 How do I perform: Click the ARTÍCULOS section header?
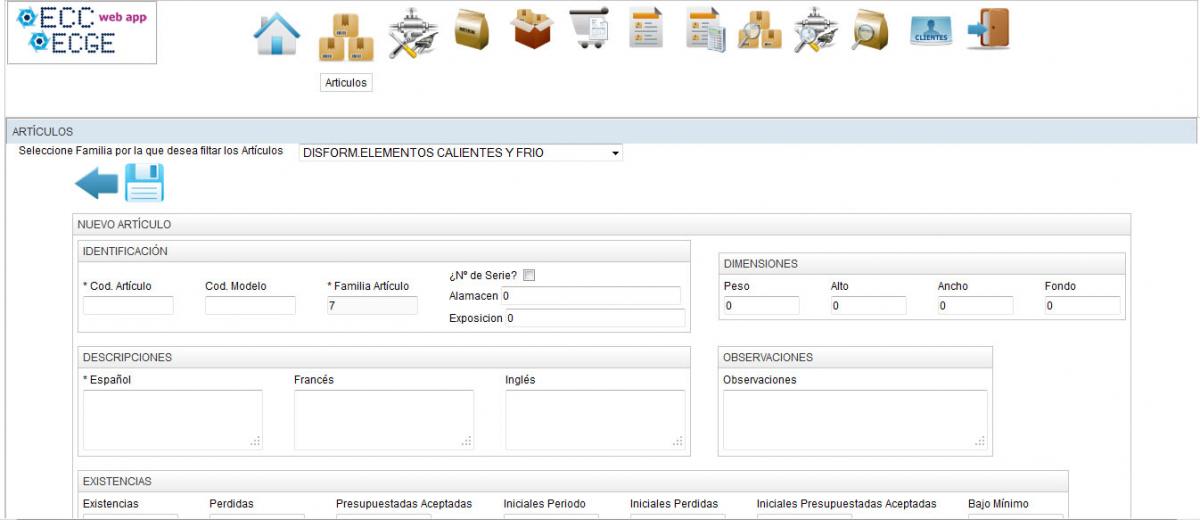601,131
